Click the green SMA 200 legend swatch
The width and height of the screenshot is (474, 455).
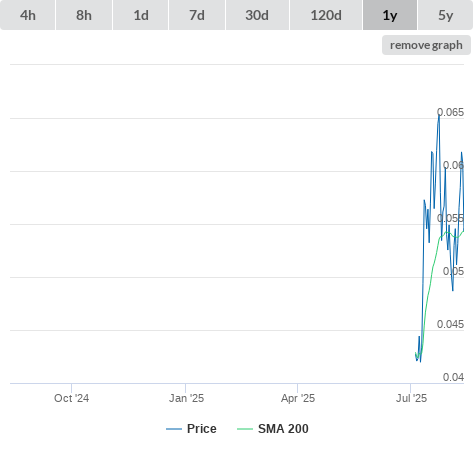[x=245, y=429]
